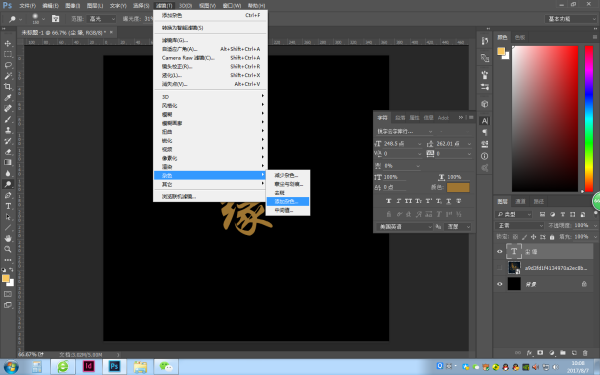
Task: Select the Hand tool
Action: 8,238
